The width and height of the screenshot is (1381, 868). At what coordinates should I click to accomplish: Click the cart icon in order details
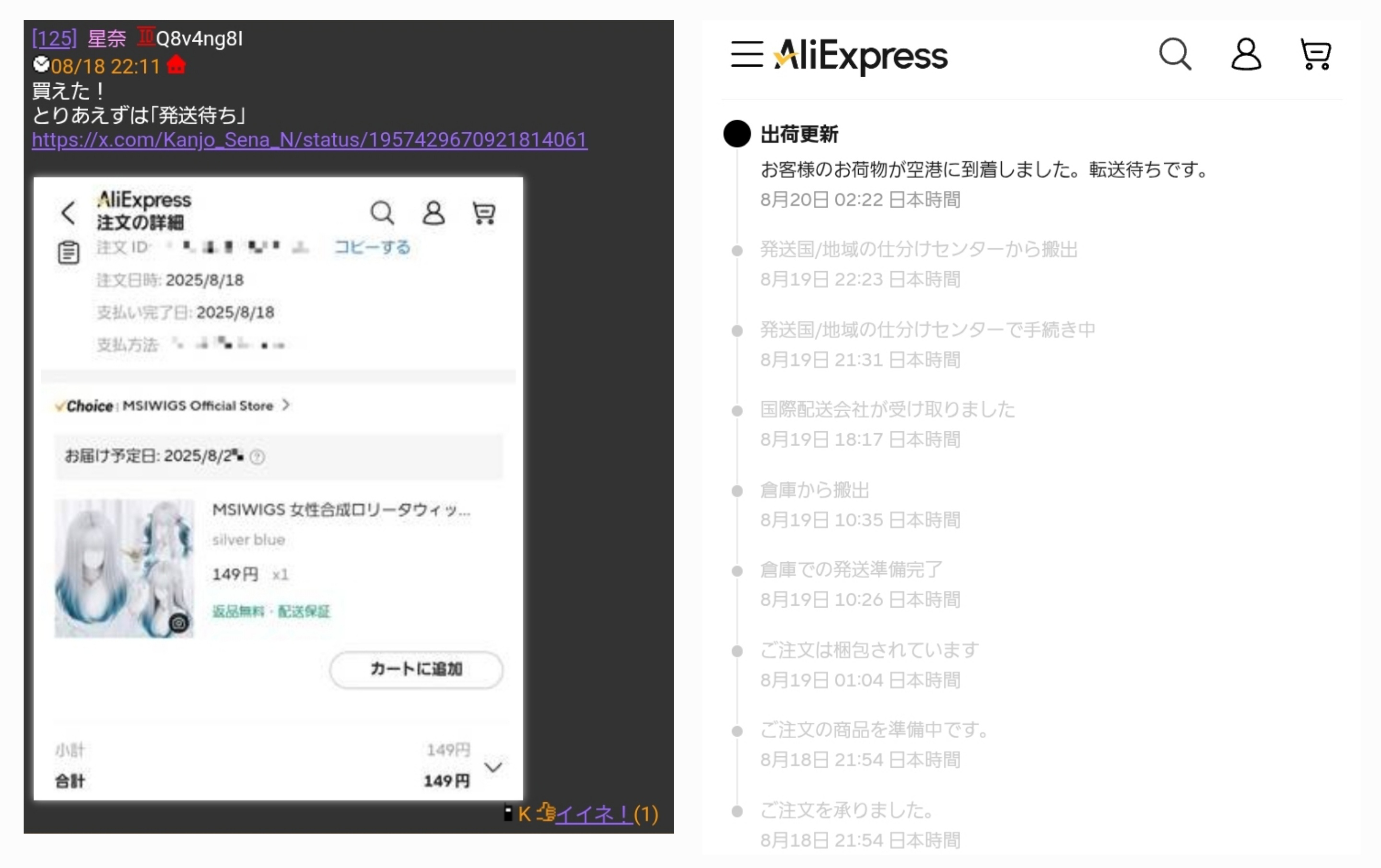coord(484,213)
